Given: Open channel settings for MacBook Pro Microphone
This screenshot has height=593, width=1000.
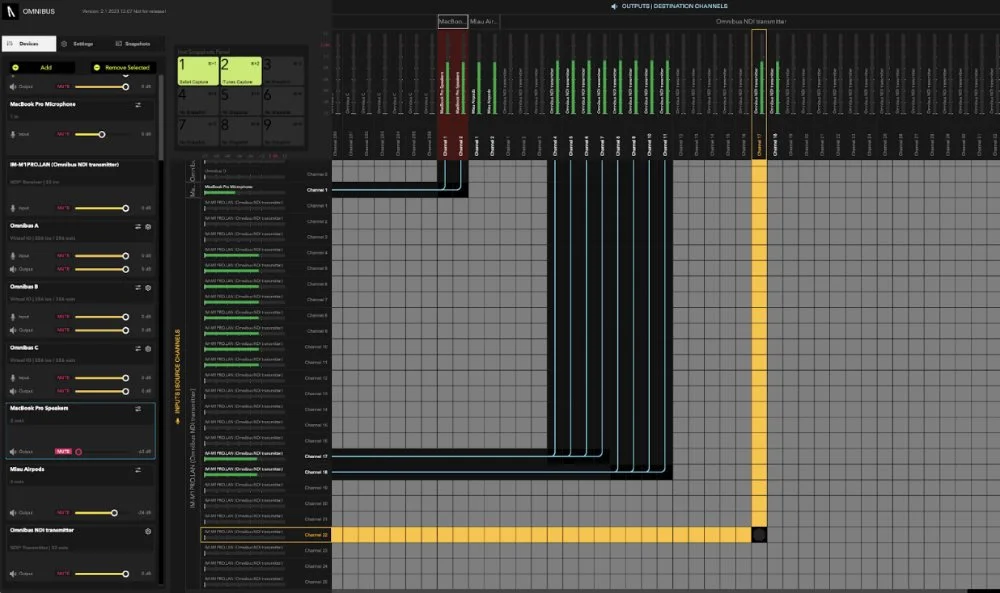Looking at the screenshot, I should [x=138, y=105].
